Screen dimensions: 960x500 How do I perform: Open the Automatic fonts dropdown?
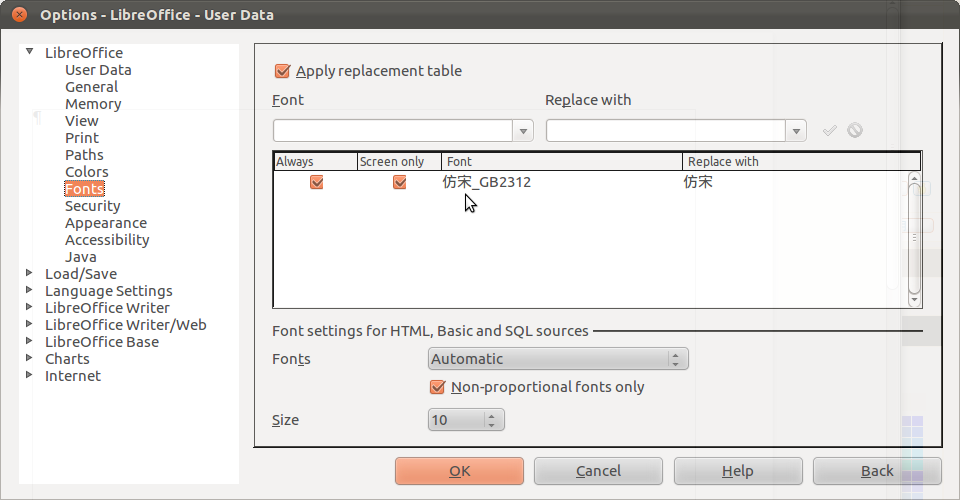(x=558, y=359)
